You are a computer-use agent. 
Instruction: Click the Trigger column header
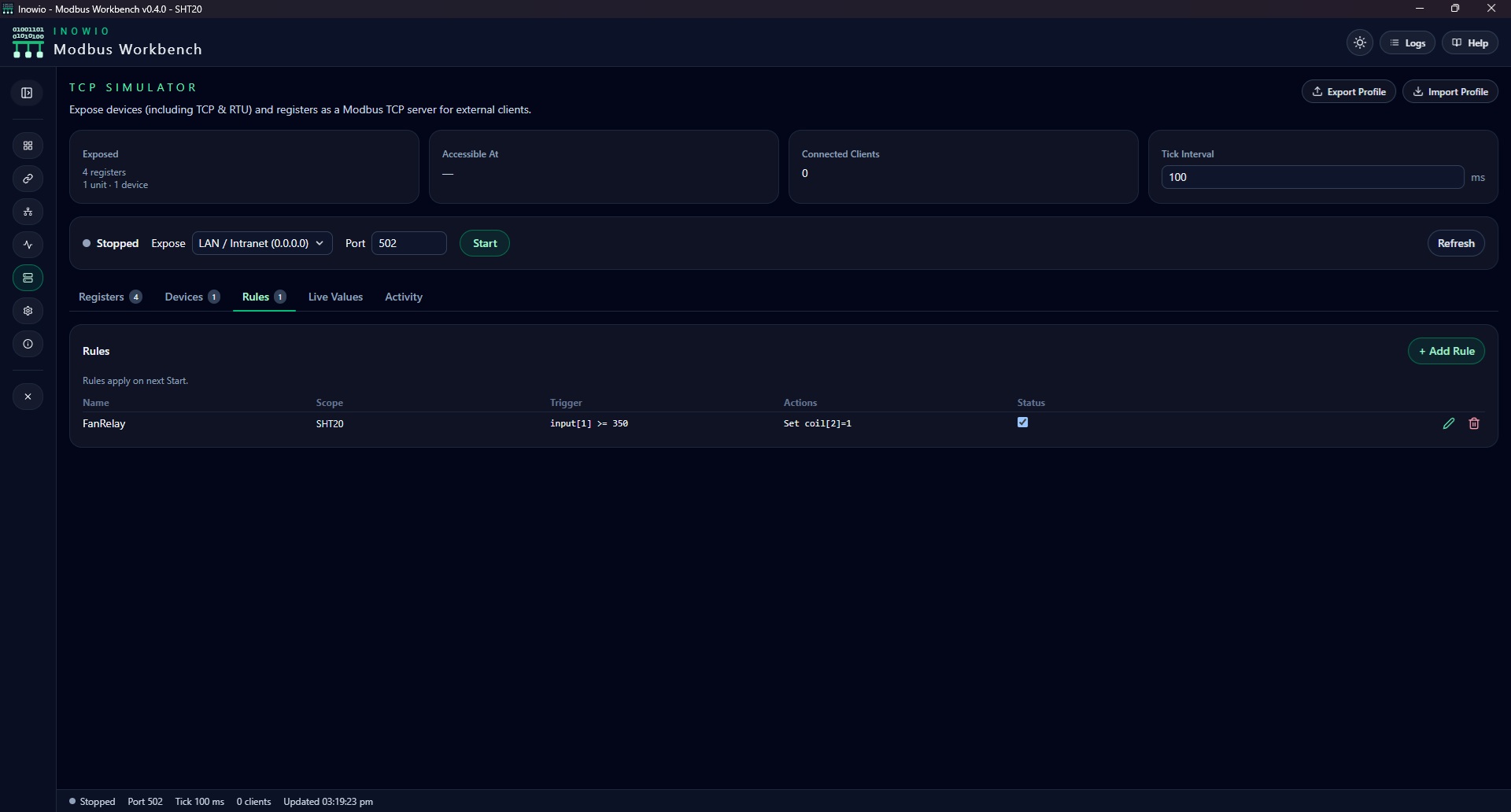[566, 403]
